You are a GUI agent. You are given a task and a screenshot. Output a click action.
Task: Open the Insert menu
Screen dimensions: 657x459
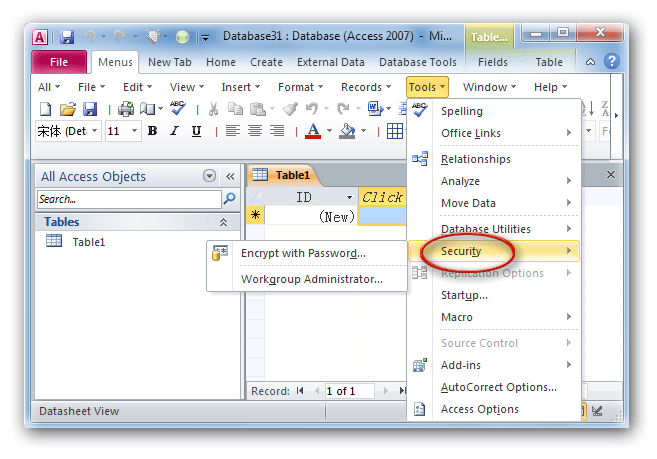tap(241, 87)
